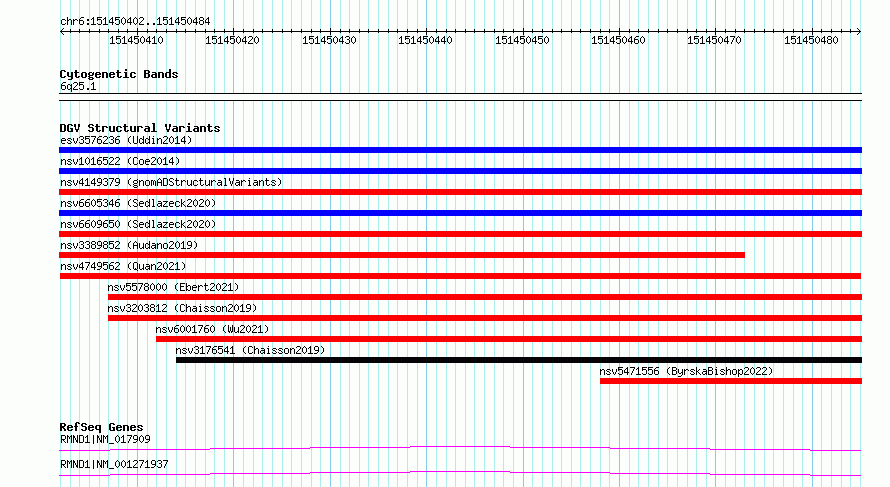Image resolution: width=890 pixels, height=487 pixels.
Task: Click ruler position 151450480
Action: pos(811,41)
